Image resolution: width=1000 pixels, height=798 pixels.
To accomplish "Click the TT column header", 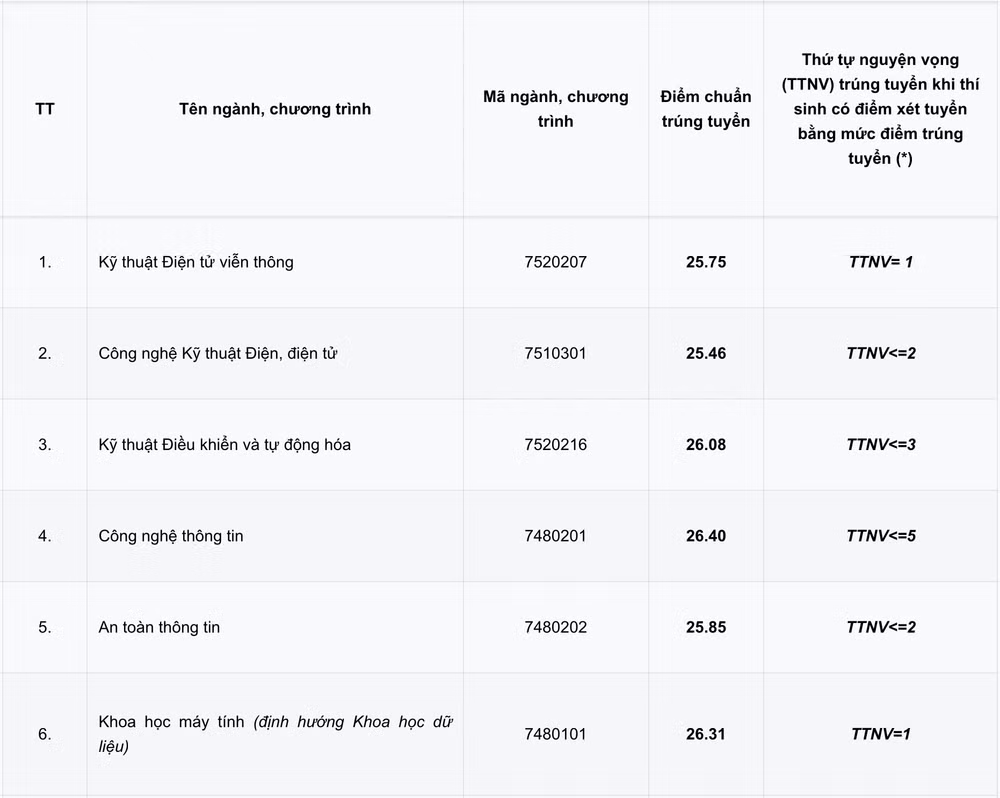I will coord(45,109).
